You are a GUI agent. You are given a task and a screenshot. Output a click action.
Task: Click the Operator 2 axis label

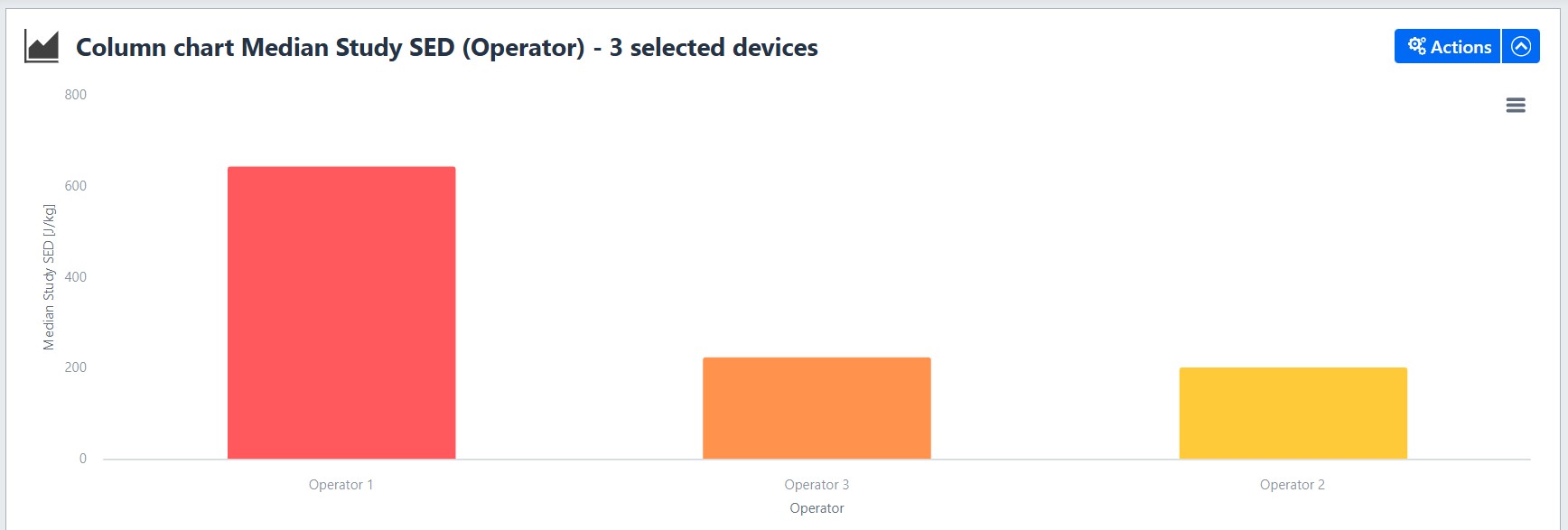(x=1293, y=485)
